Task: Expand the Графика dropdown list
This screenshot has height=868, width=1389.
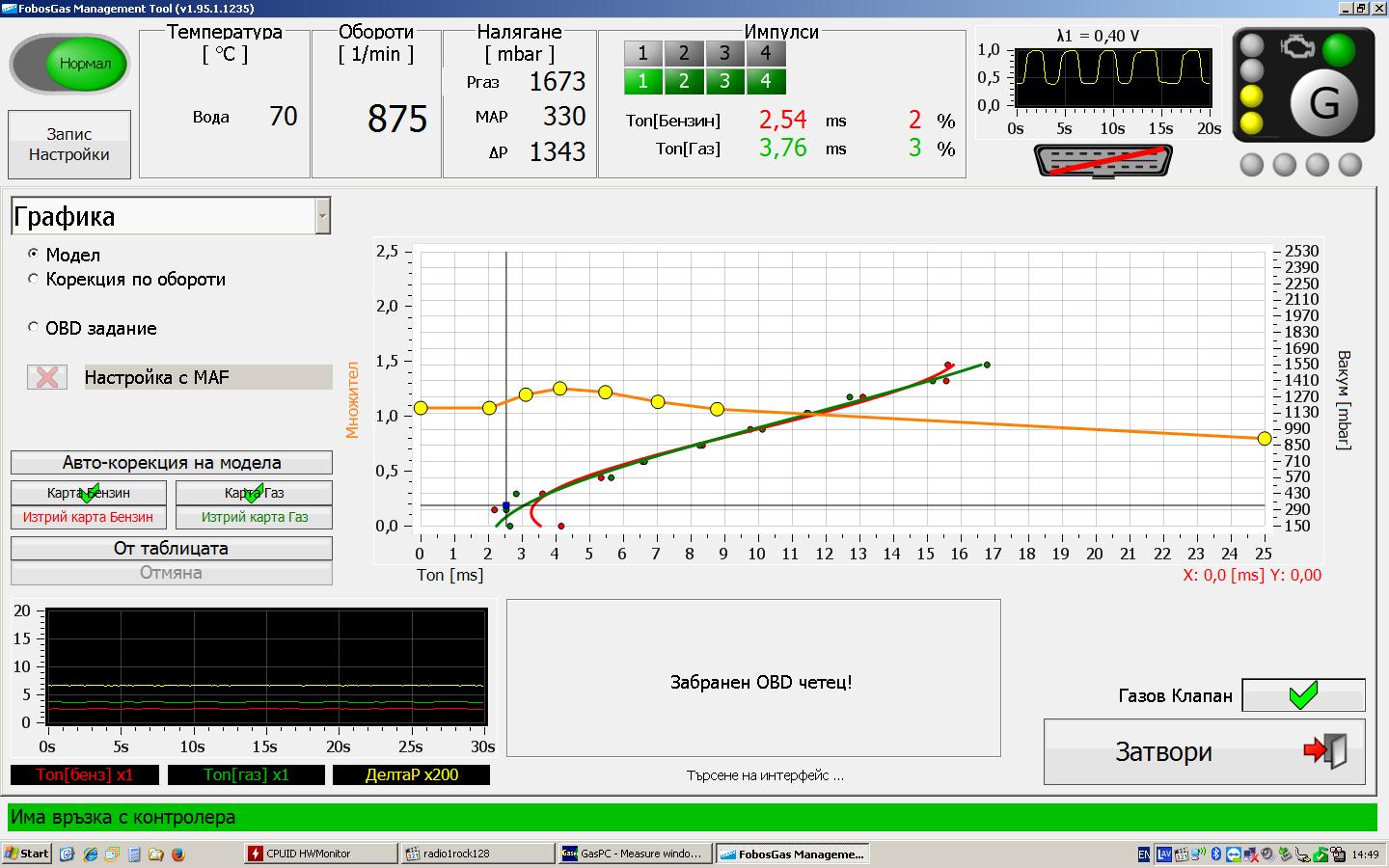Action: (x=322, y=216)
